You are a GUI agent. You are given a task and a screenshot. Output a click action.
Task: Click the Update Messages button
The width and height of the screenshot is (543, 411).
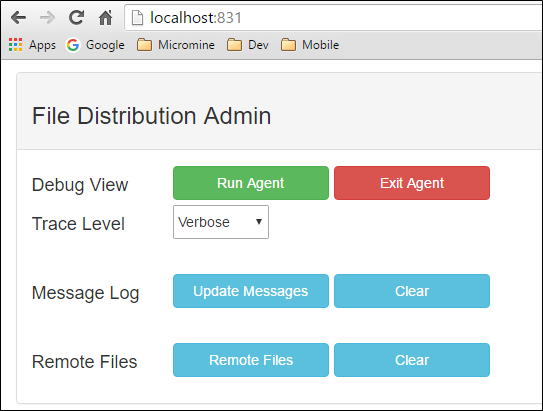point(251,291)
